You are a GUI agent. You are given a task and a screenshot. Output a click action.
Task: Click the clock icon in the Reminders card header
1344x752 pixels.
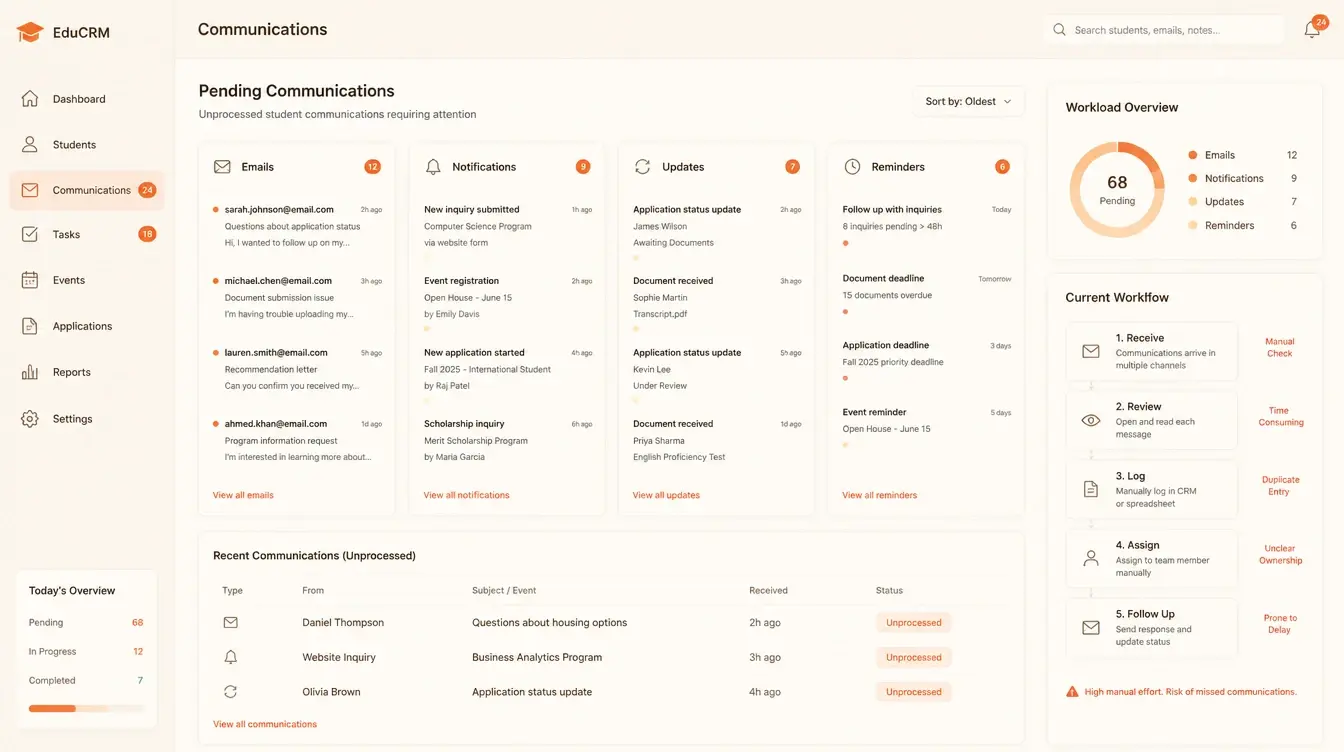[x=852, y=167]
